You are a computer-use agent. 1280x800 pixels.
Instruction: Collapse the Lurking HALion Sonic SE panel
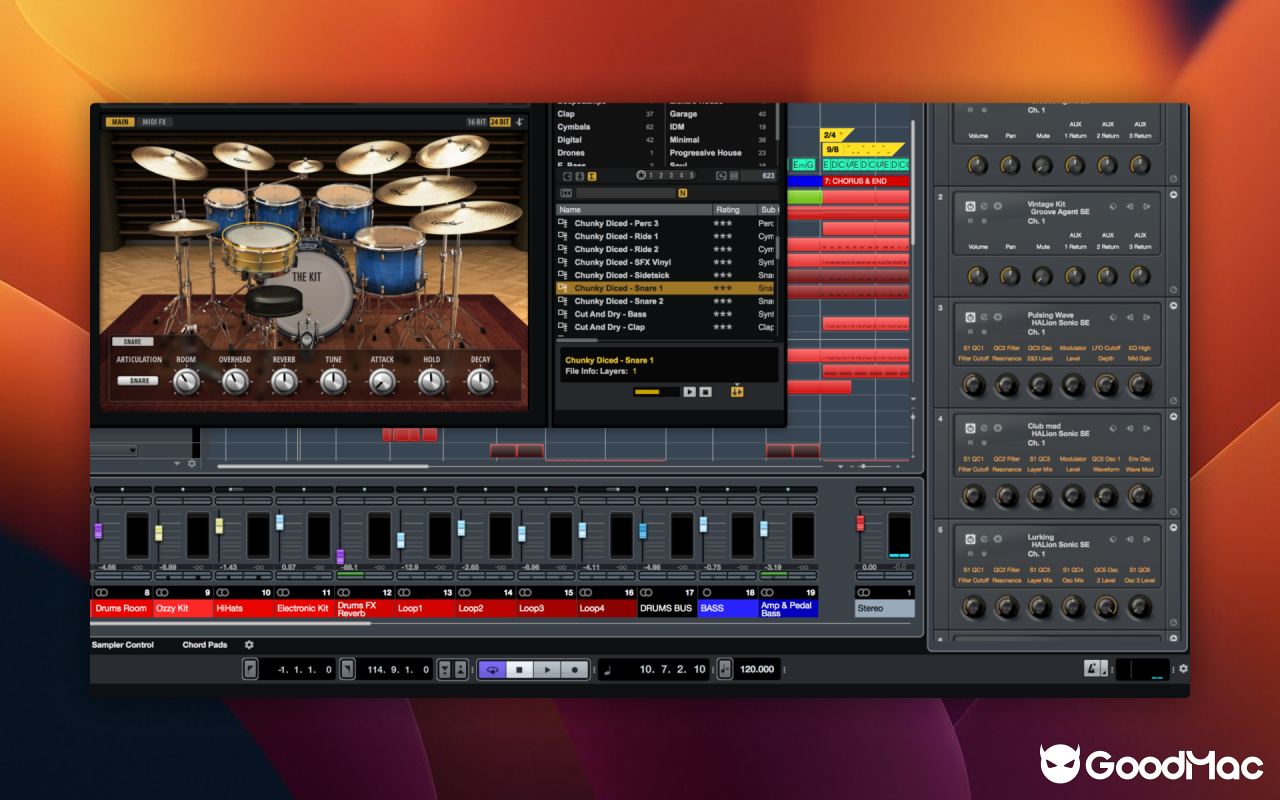[x=1175, y=527]
